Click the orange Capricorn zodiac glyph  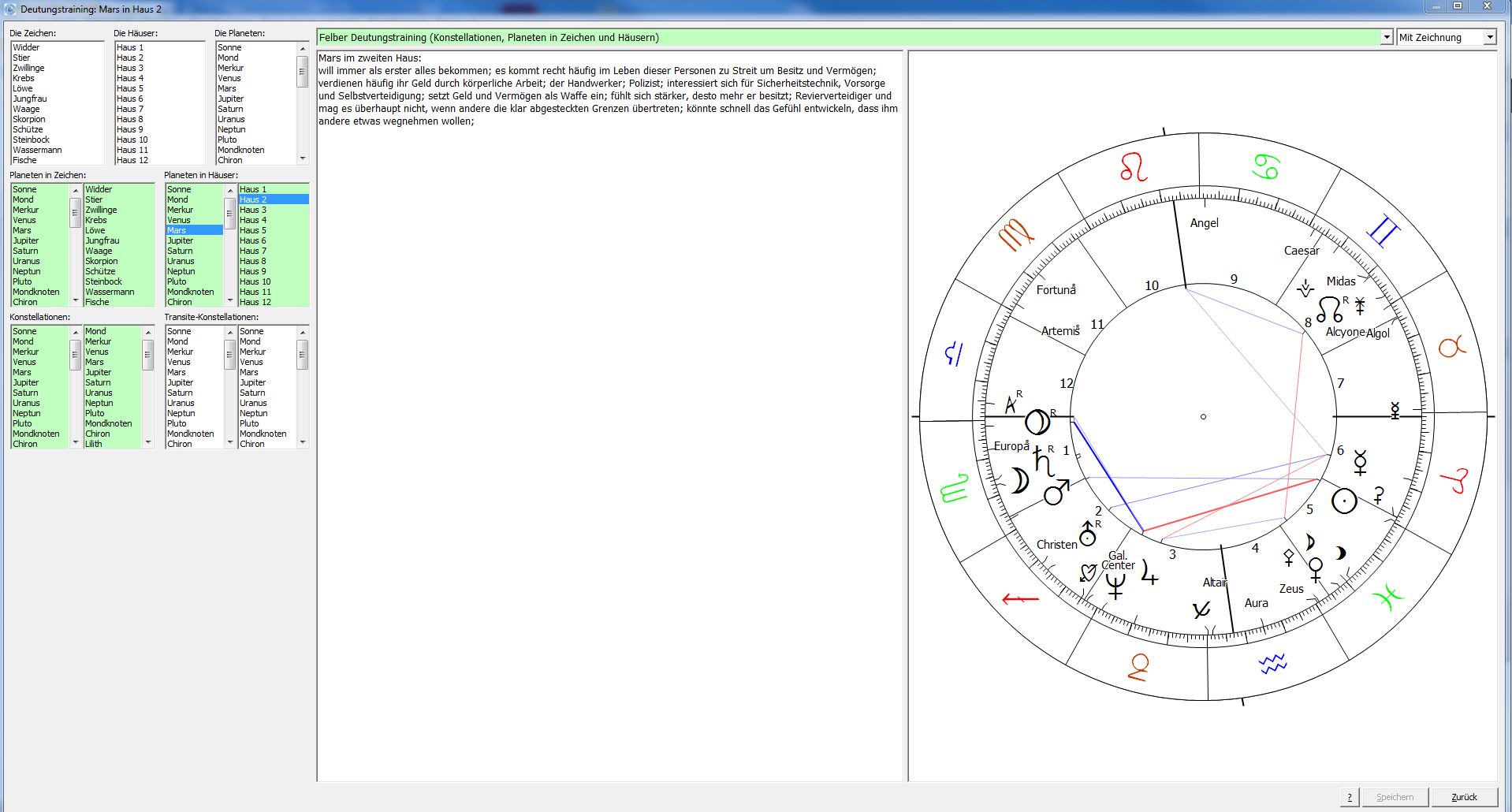[x=1138, y=667]
